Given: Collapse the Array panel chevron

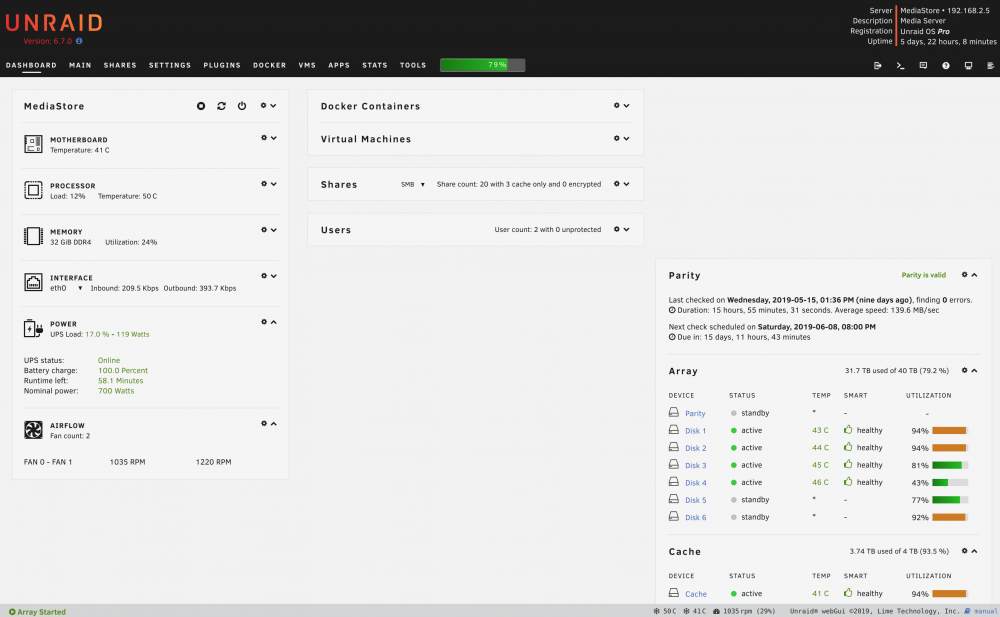Looking at the screenshot, I should (x=974, y=370).
